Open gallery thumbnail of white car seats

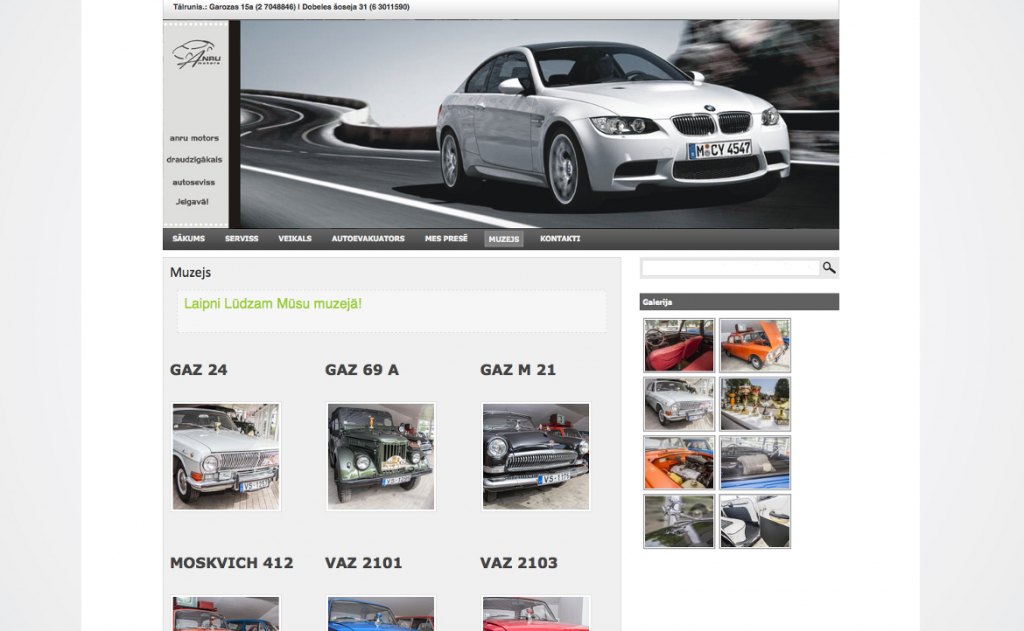click(755, 521)
